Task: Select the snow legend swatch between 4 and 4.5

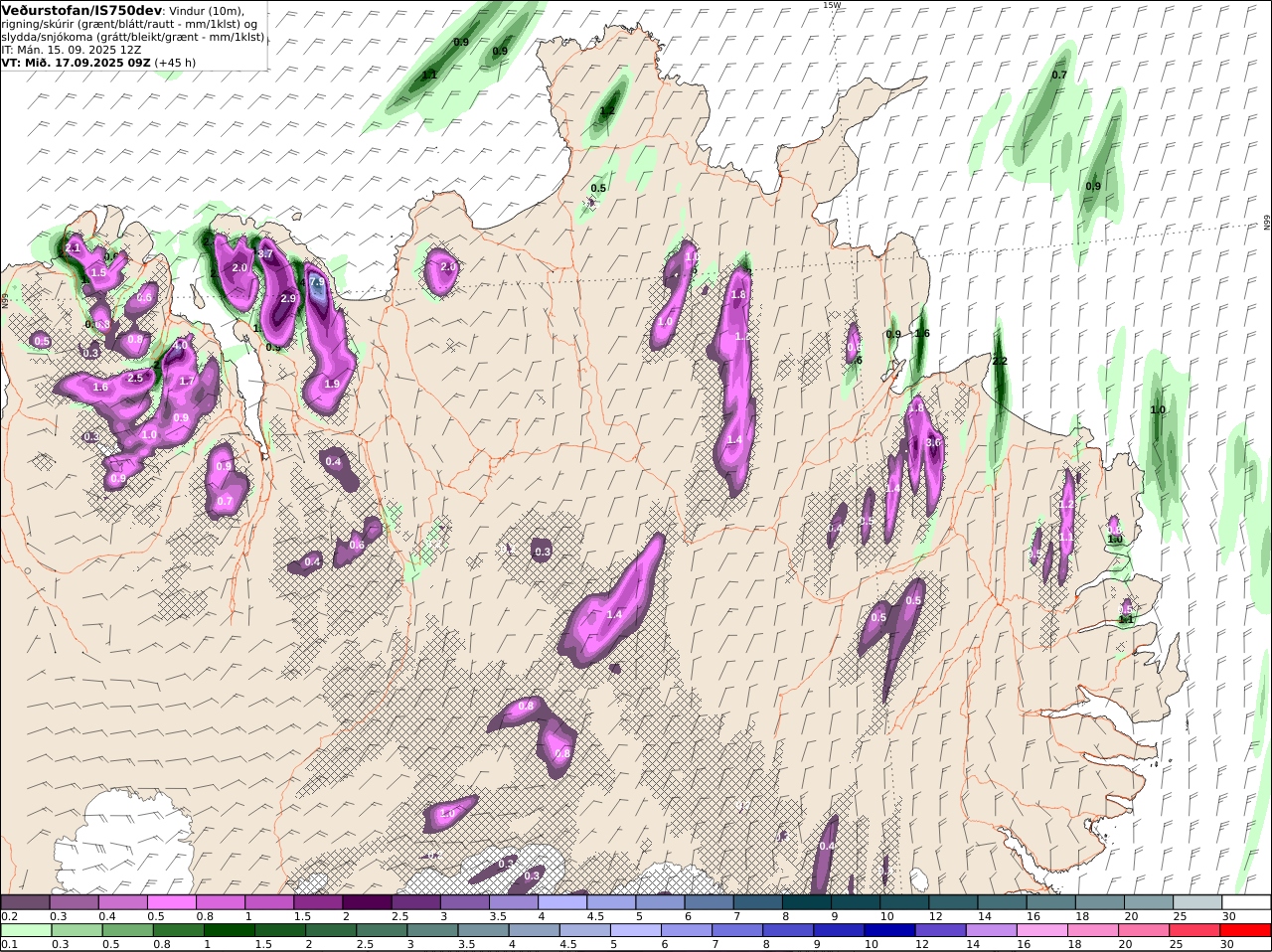Action: tap(562, 902)
